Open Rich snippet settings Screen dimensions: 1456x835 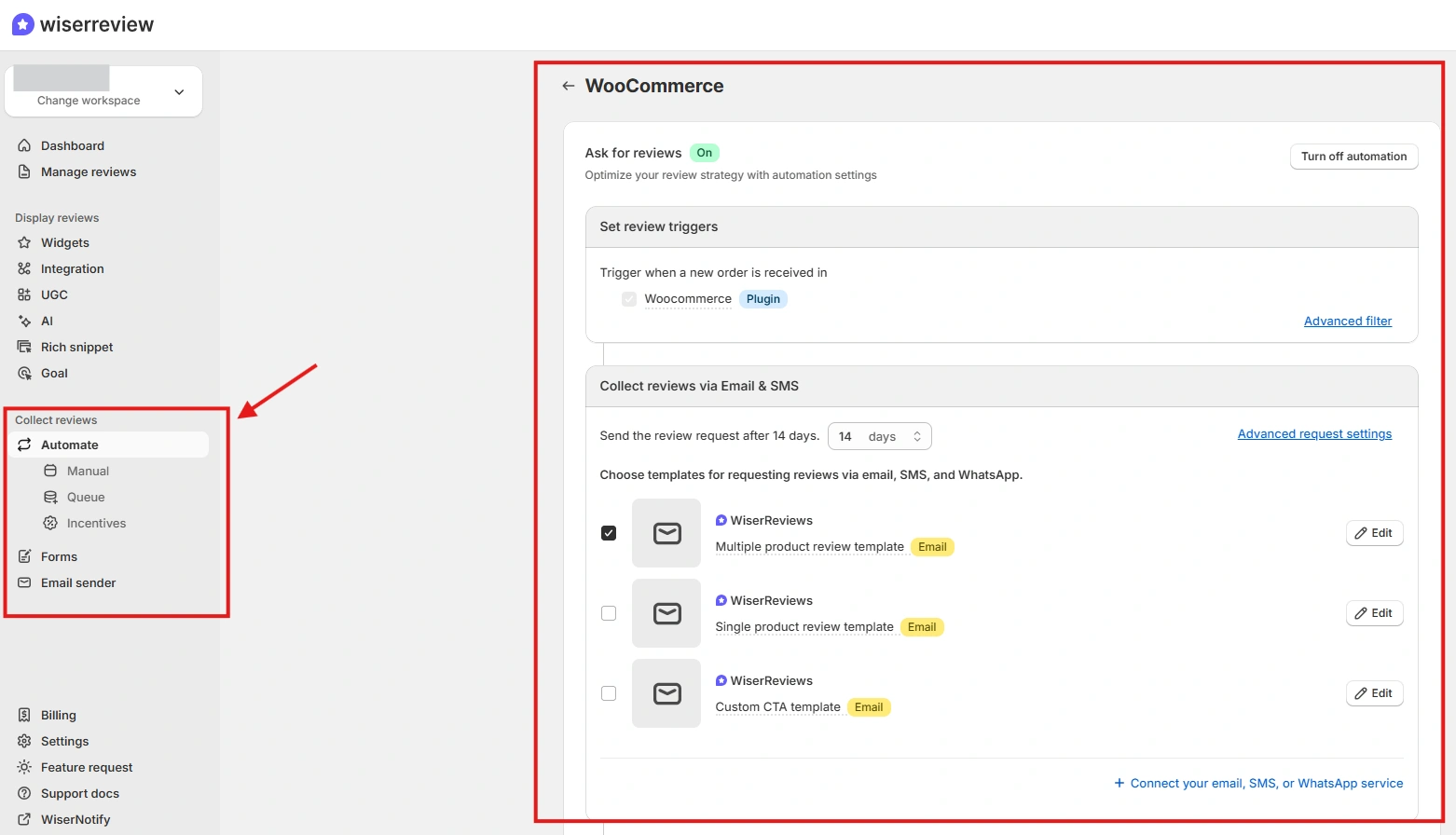pyautogui.click(x=76, y=347)
